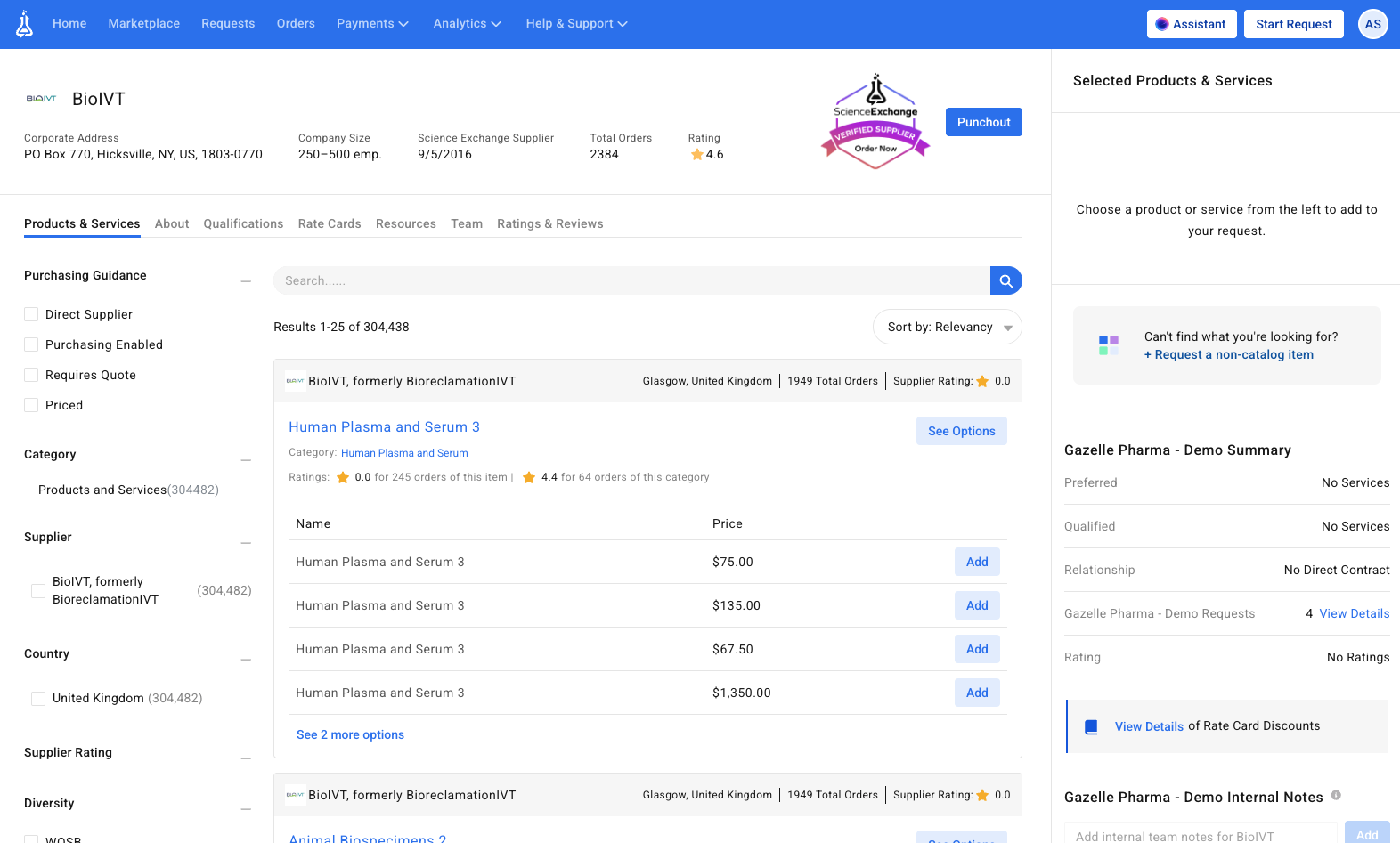Collapse the Country filter section
Screen dimensions: 1400x843
click(x=246, y=660)
